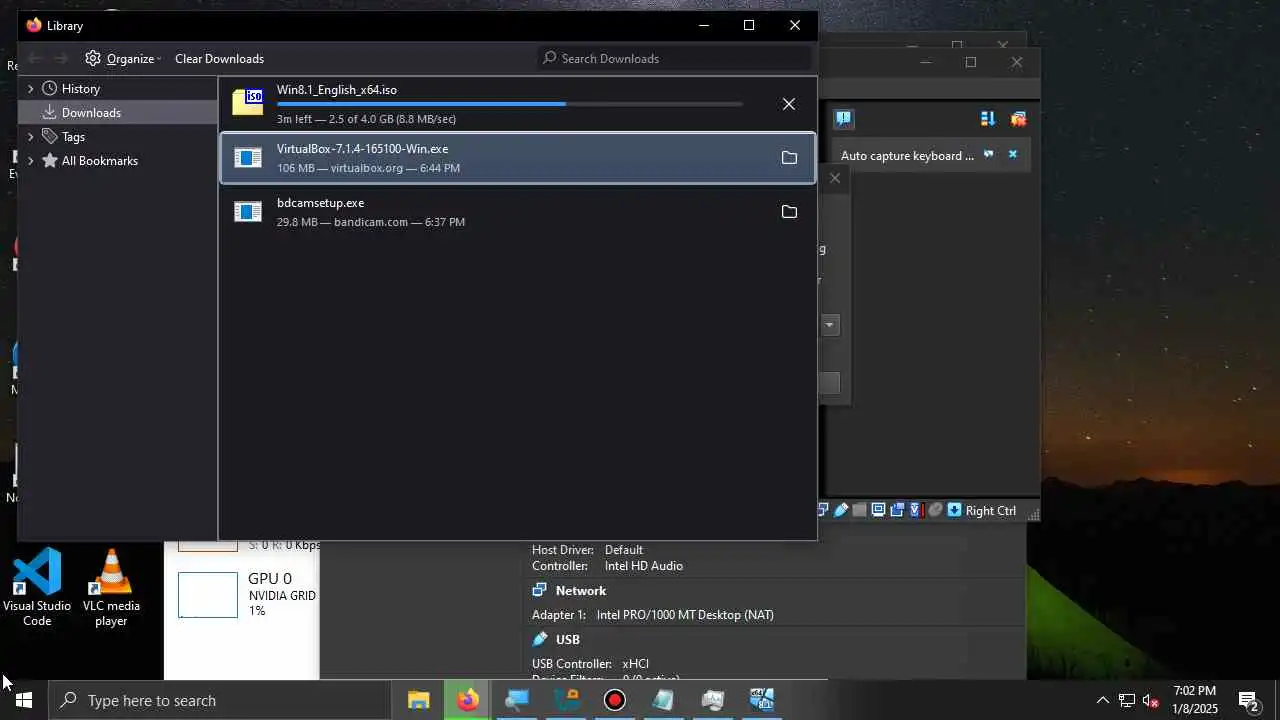
Task: Click the USB pen status icon in VirtualBox
Action: tap(841, 510)
